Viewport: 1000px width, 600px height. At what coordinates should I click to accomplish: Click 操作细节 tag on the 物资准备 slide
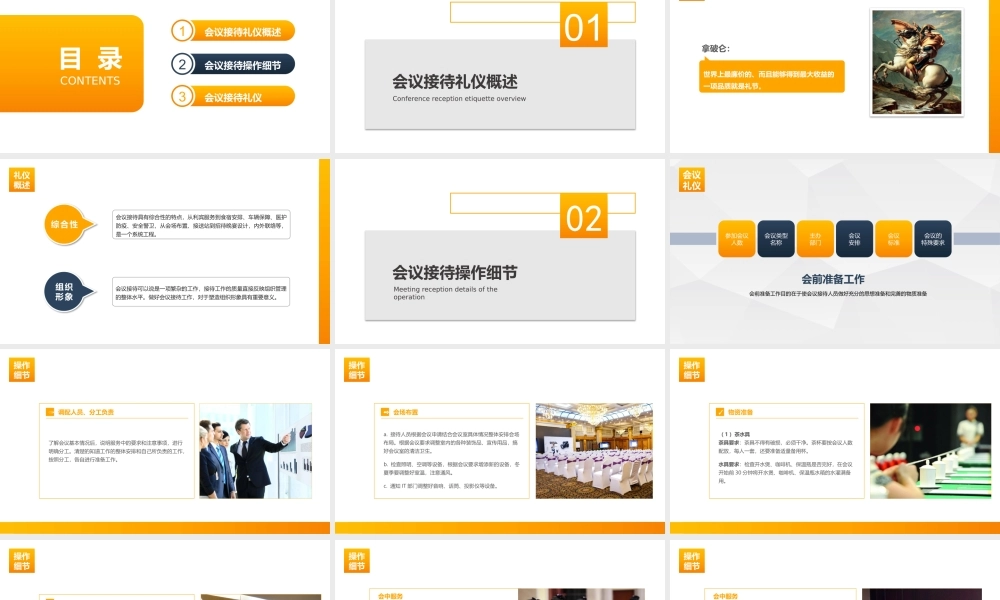coord(691,370)
